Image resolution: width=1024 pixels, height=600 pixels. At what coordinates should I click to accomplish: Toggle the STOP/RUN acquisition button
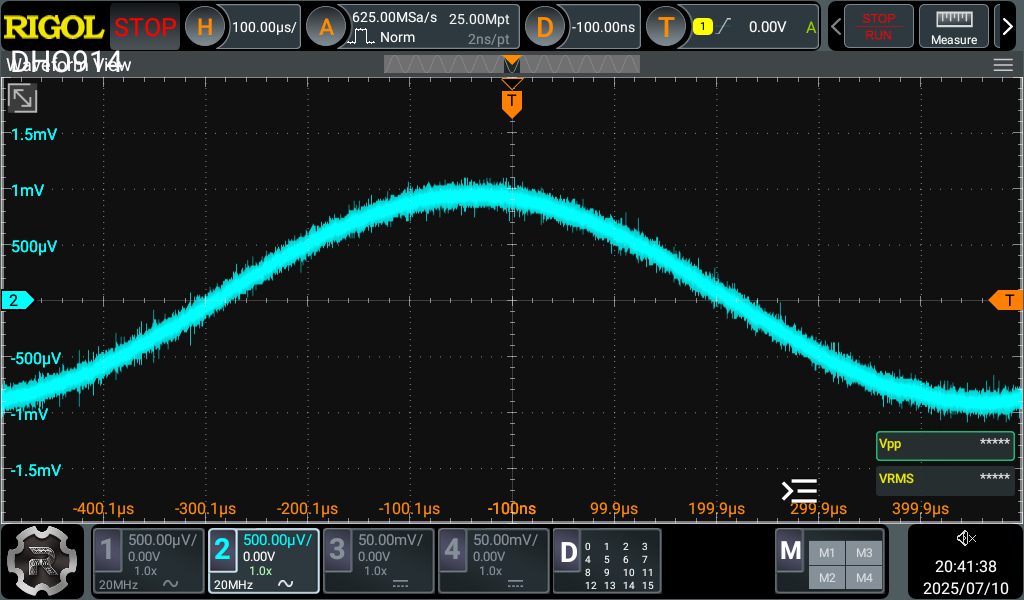(x=878, y=27)
